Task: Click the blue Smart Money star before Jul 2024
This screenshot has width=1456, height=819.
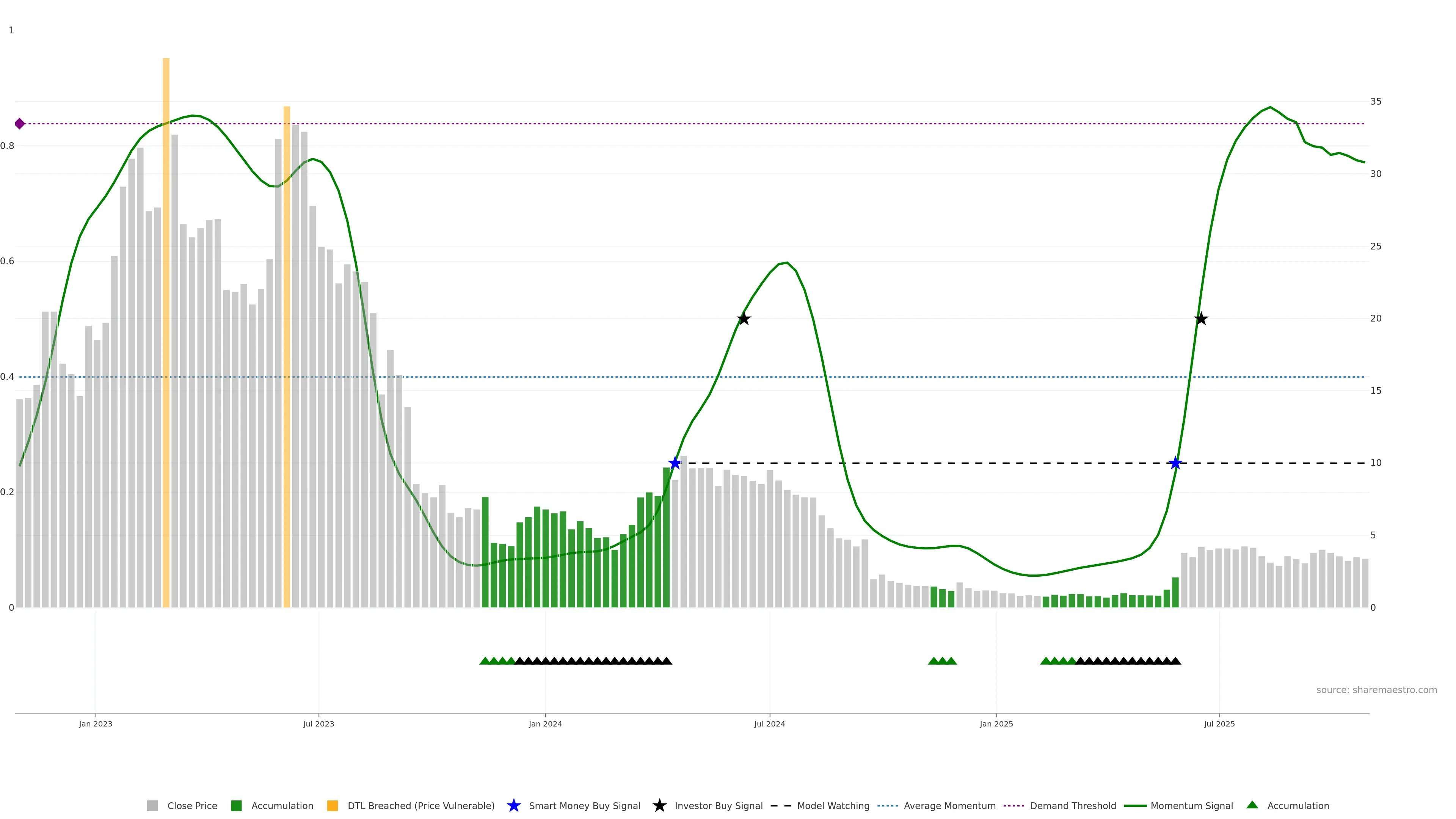Action: 674,463
